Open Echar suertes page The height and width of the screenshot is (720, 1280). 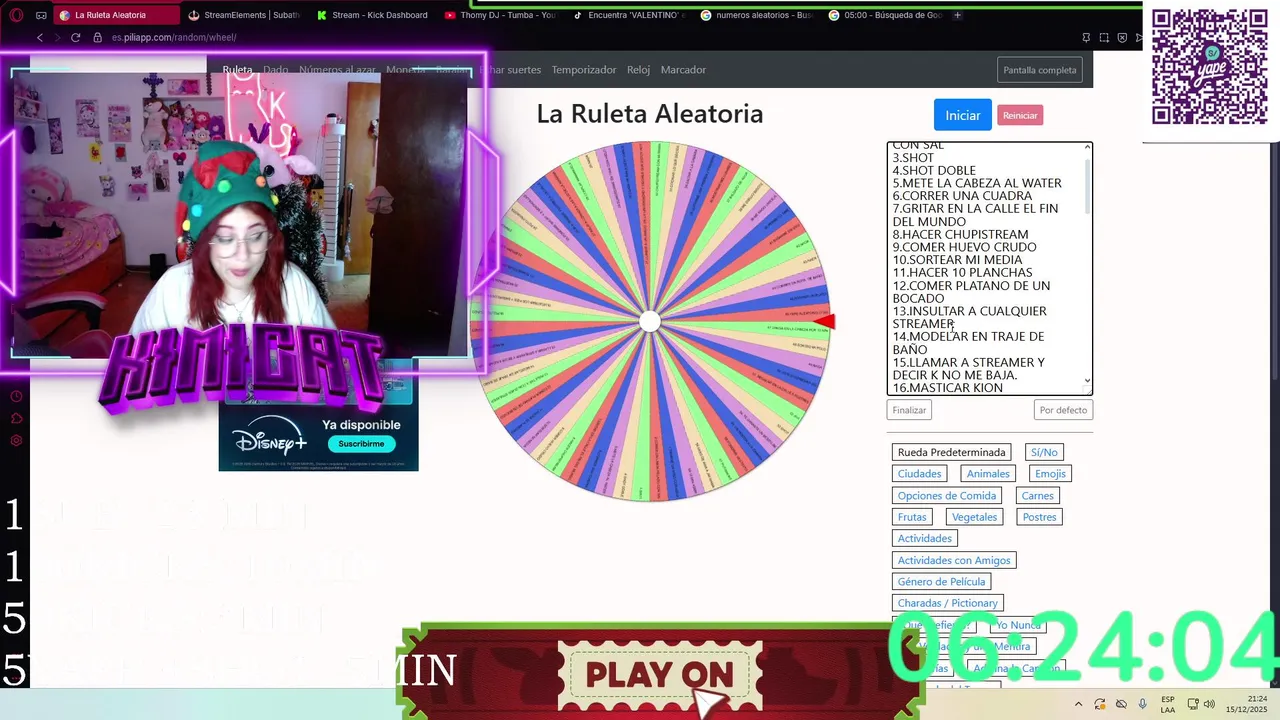click(510, 70)
